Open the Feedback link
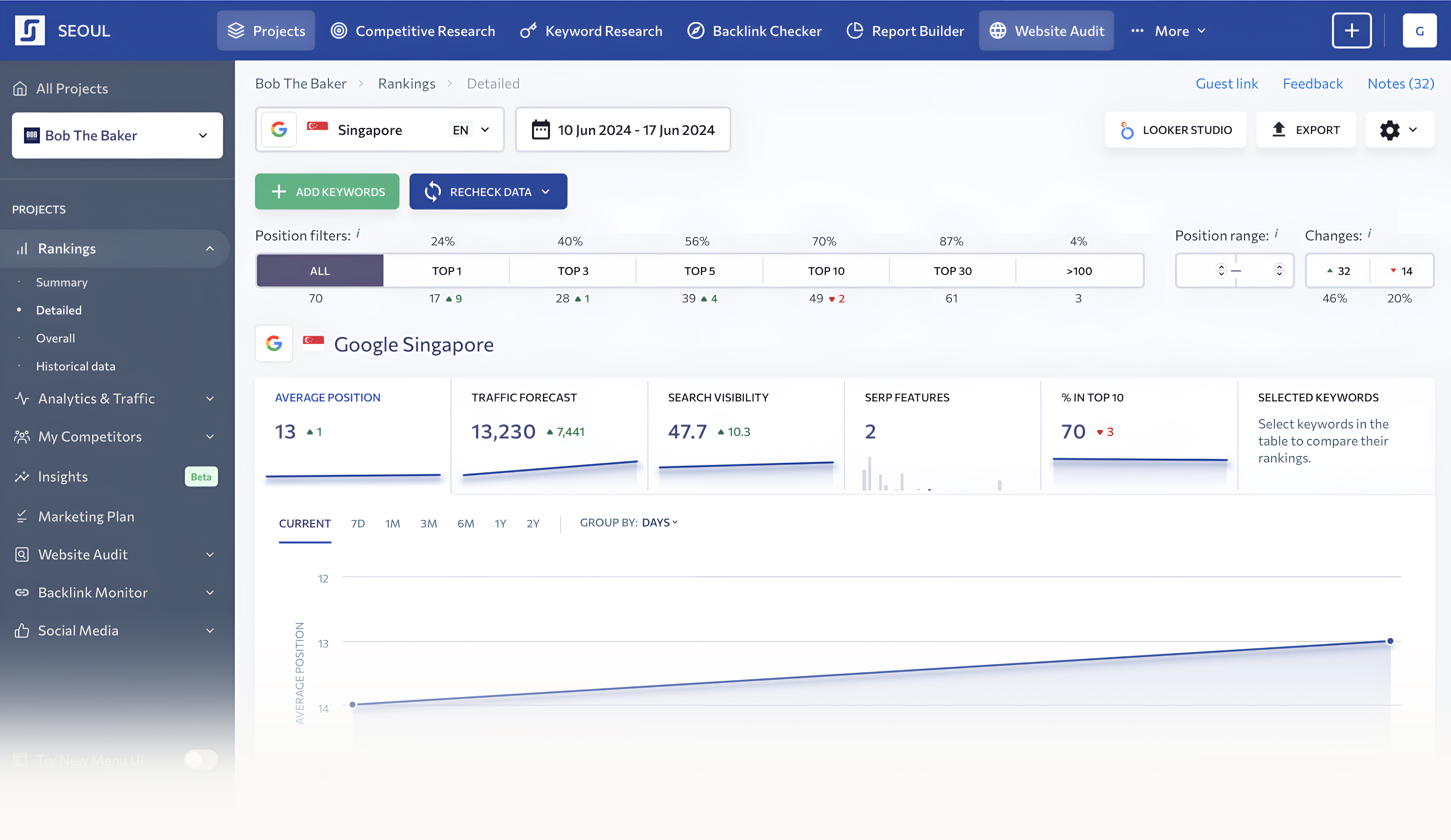The height and width of the screenshot is (840, 1451). [1312, 83]
